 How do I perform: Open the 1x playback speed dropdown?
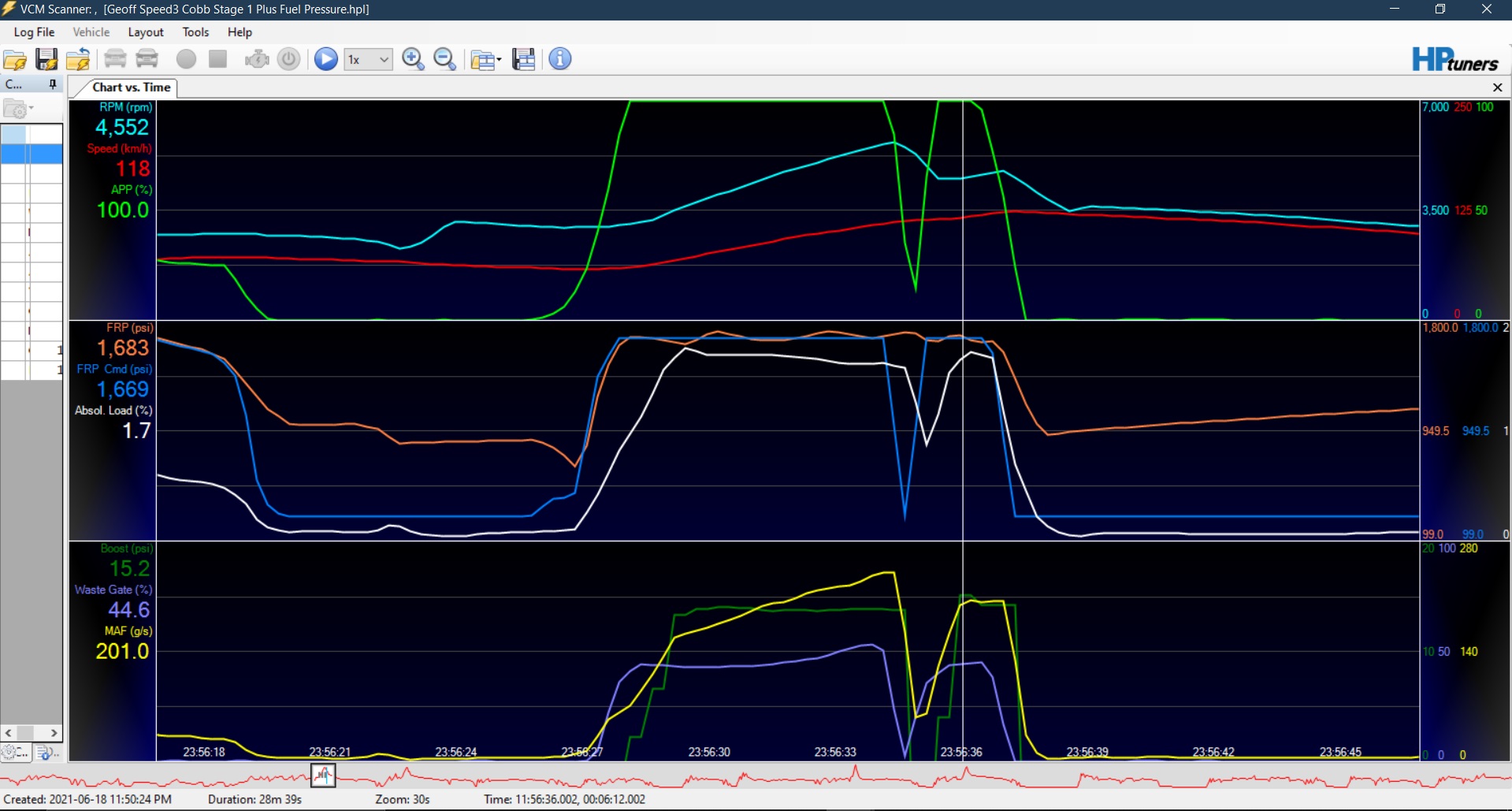(368, 59)
